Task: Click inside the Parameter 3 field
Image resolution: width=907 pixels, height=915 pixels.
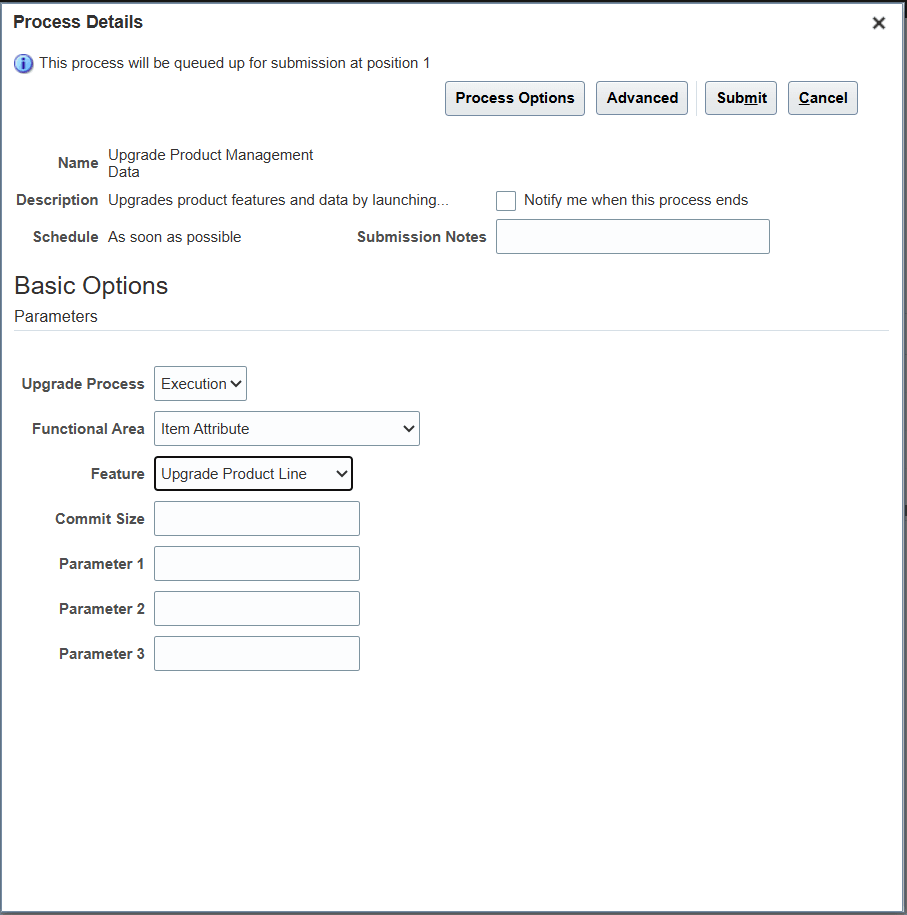Action: tap(256, 653)
